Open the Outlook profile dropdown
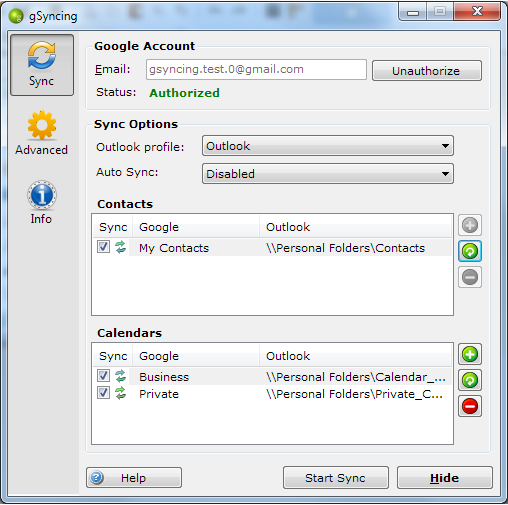The image size is (508, 505). tap(328, 146)
